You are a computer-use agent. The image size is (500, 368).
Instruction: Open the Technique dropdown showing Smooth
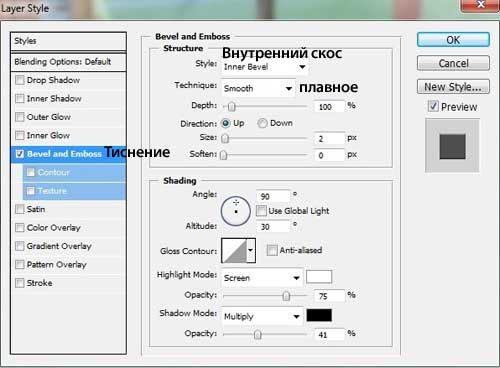[258, 88]
